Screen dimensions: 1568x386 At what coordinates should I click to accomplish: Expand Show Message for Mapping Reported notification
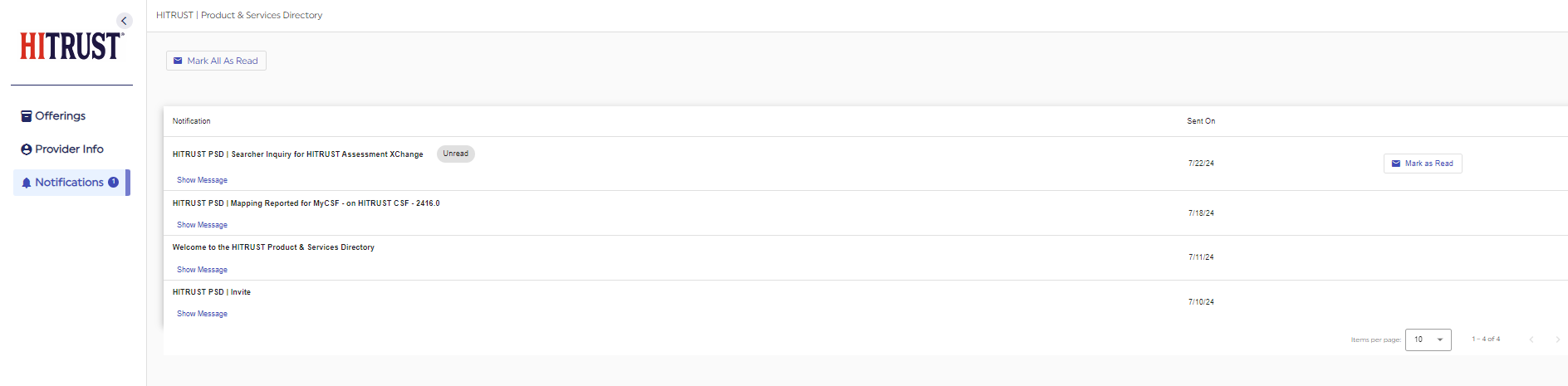(202, 225)
